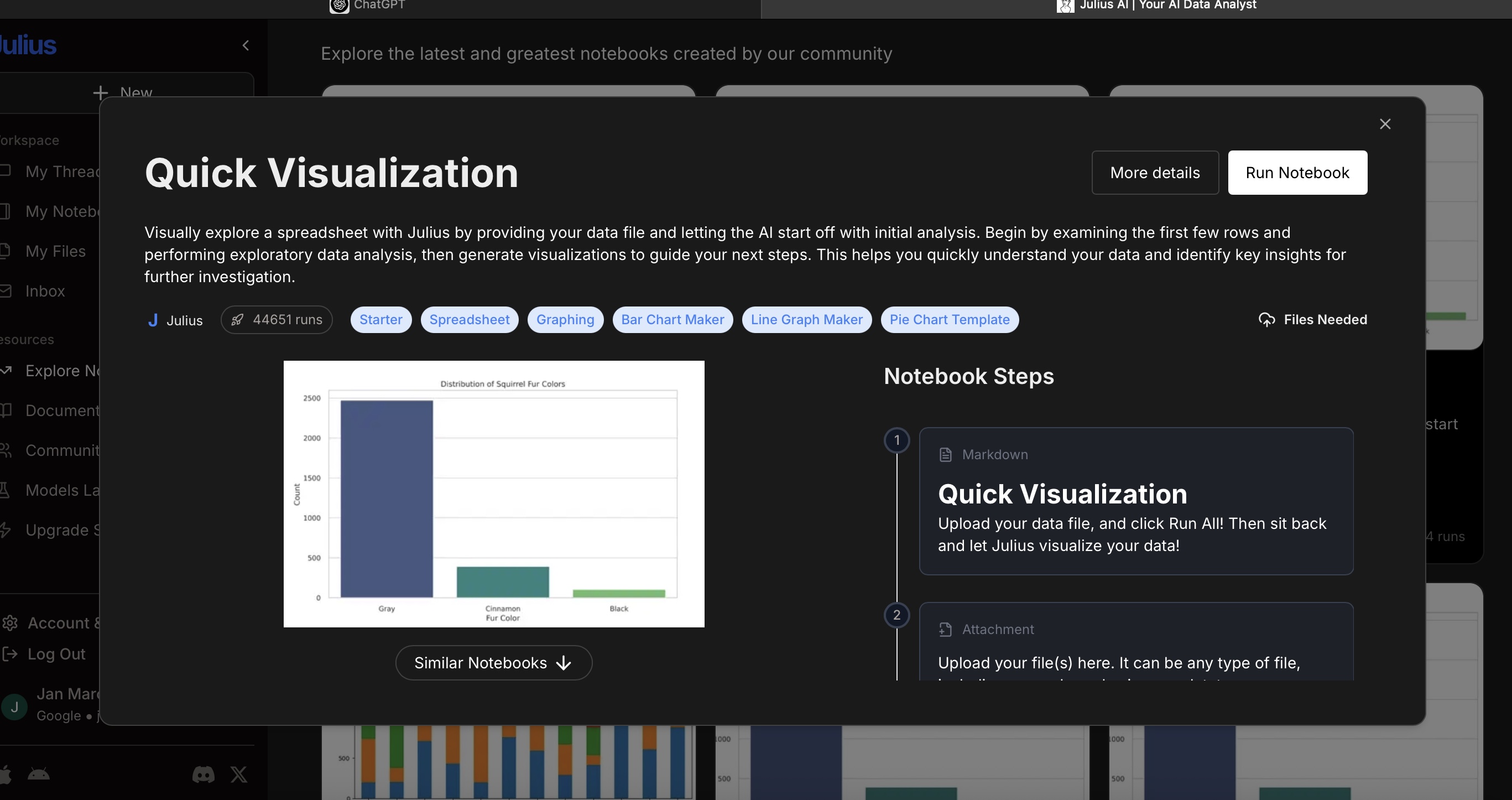The height and width of the screenshot is (800, 1512).
Task: Click the Julius logo in the sidebar
Action: point(28,45)
